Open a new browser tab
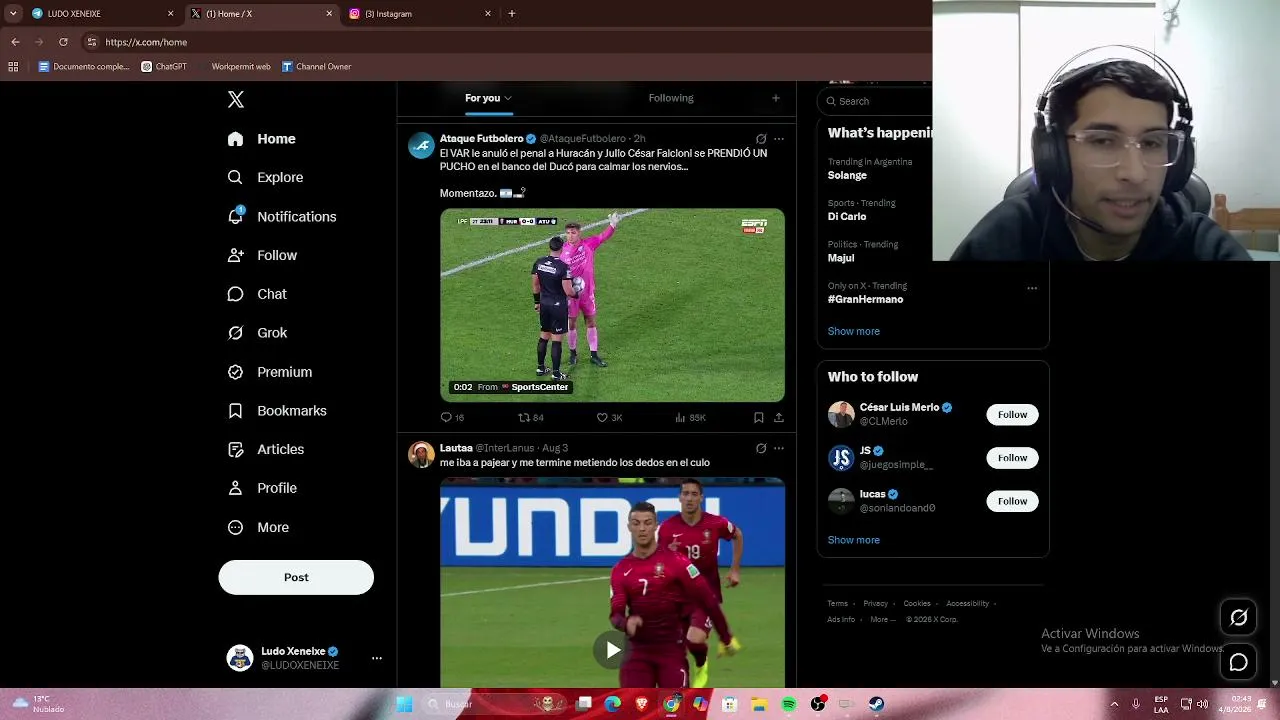Image resolution: width=1280 pixels, height=720 pixels. tap(511, 14)
